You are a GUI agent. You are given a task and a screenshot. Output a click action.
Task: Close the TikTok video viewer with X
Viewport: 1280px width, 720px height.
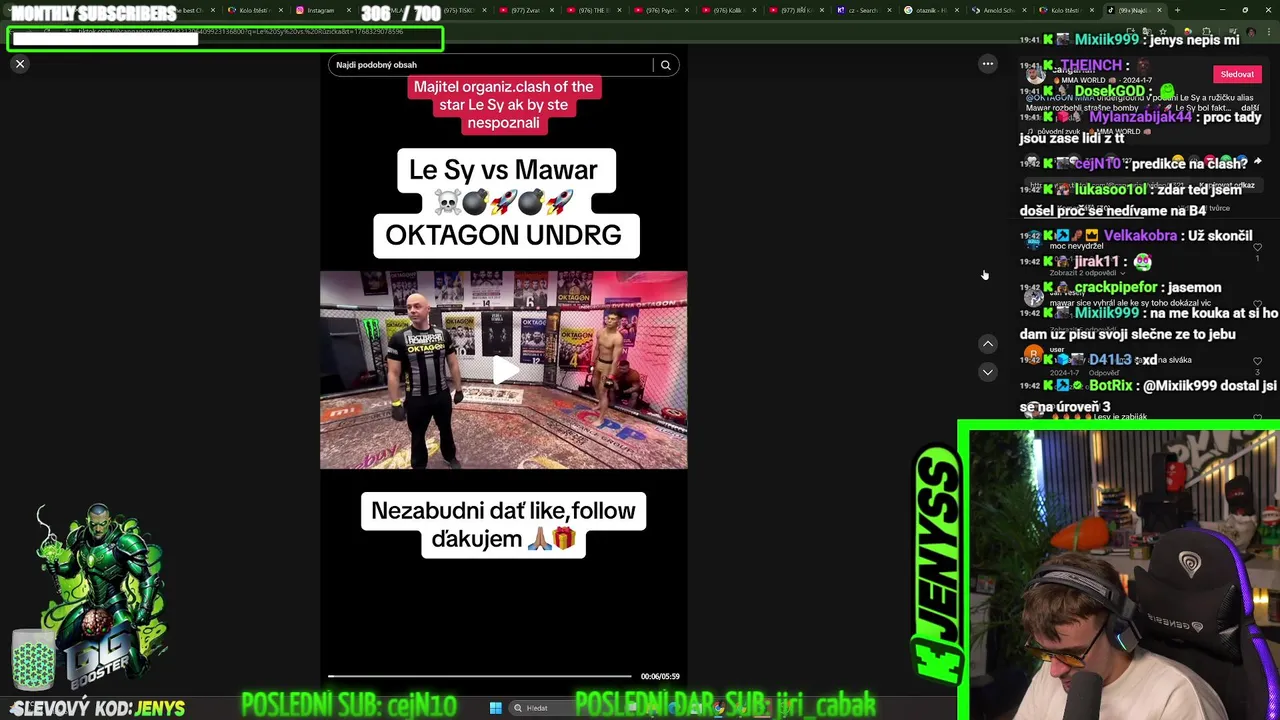coord(20,64)
